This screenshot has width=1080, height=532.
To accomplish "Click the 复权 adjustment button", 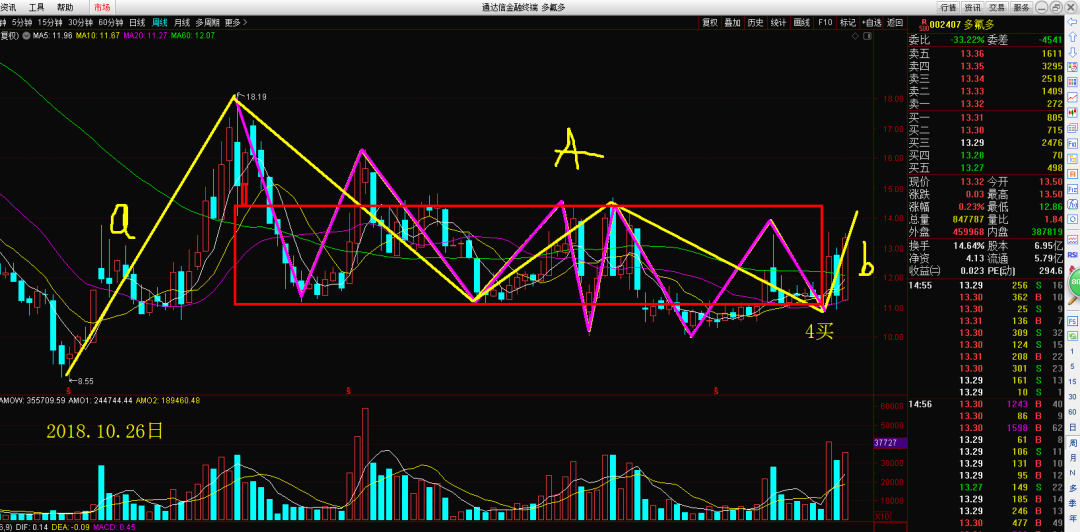I will [x=709, y=22].
